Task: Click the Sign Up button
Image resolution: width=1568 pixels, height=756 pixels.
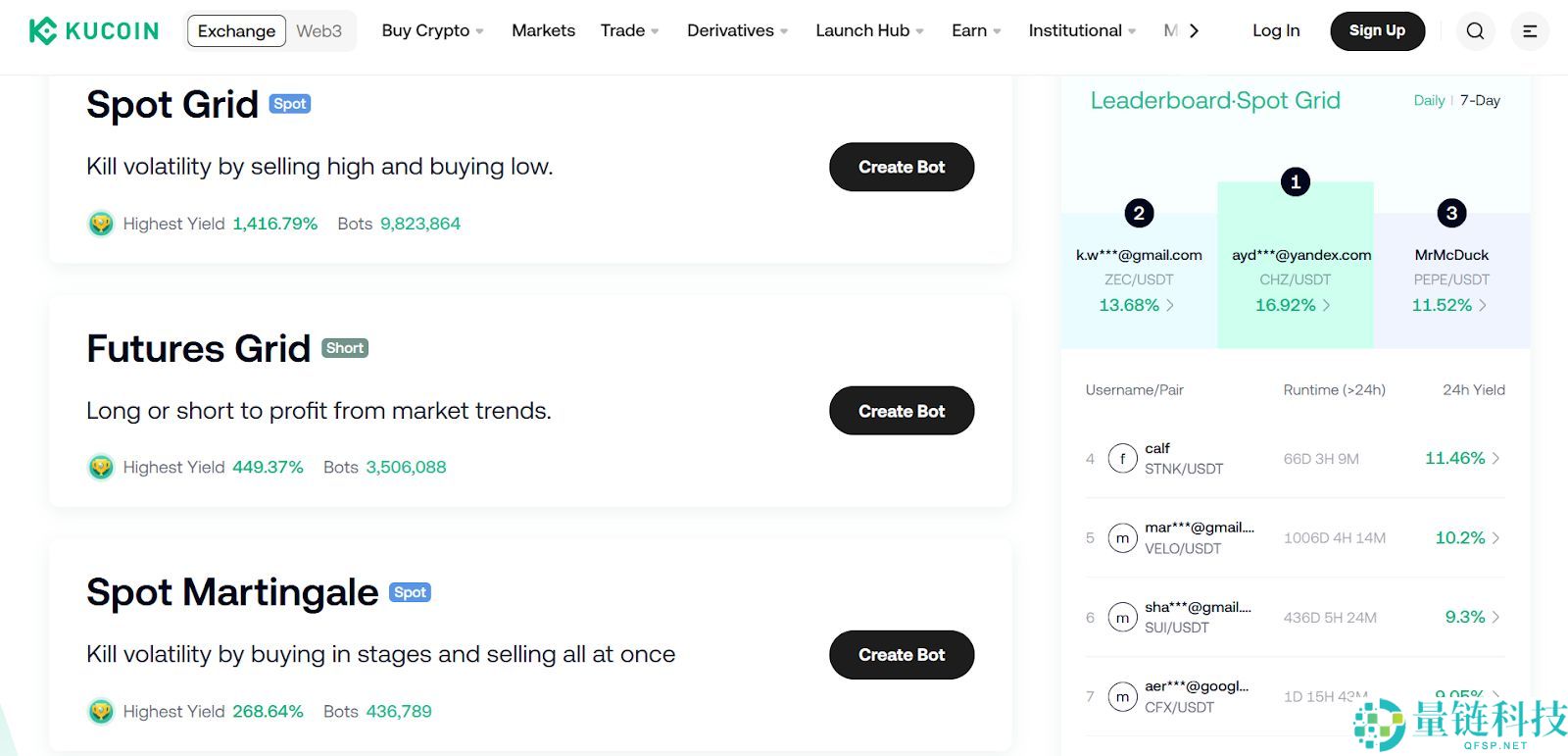Action: pos(1377,31)
